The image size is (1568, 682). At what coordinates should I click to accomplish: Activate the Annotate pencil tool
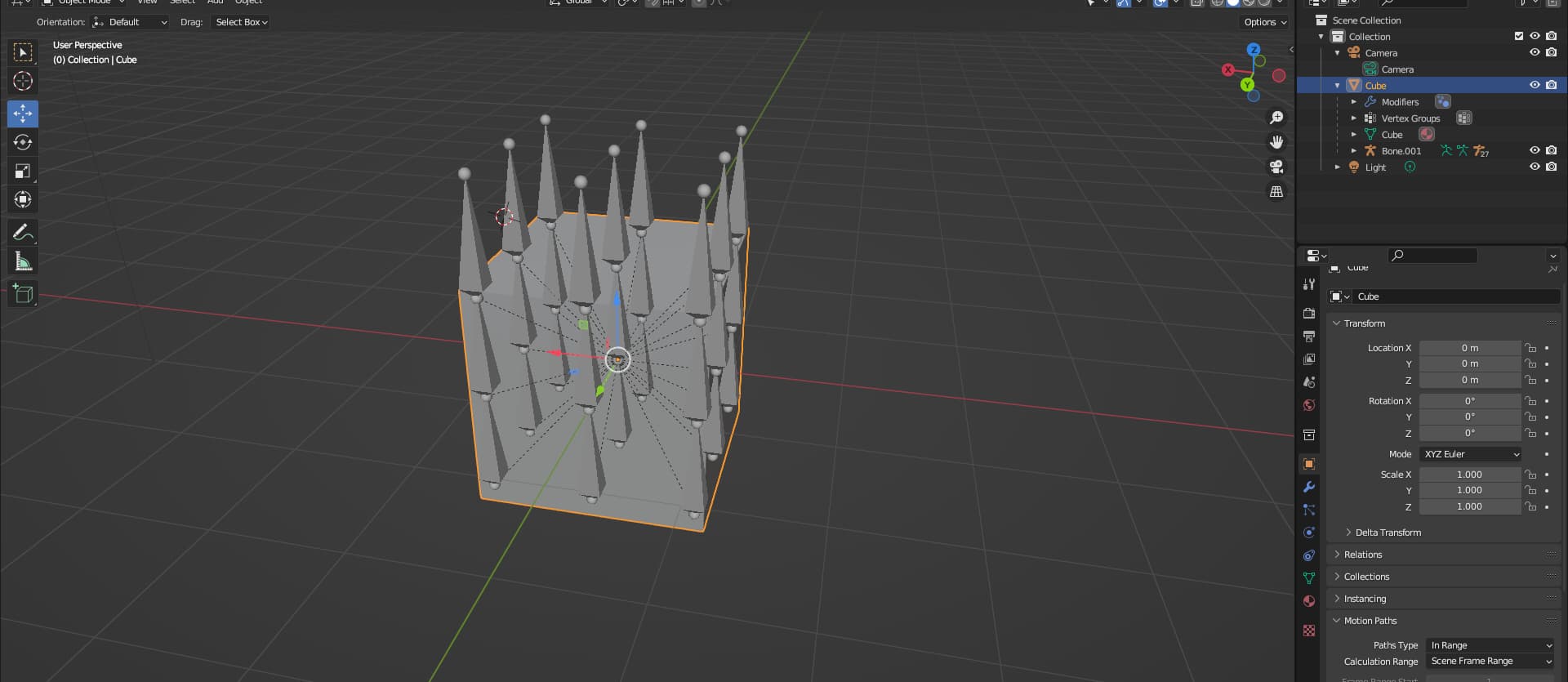(23, 233)
